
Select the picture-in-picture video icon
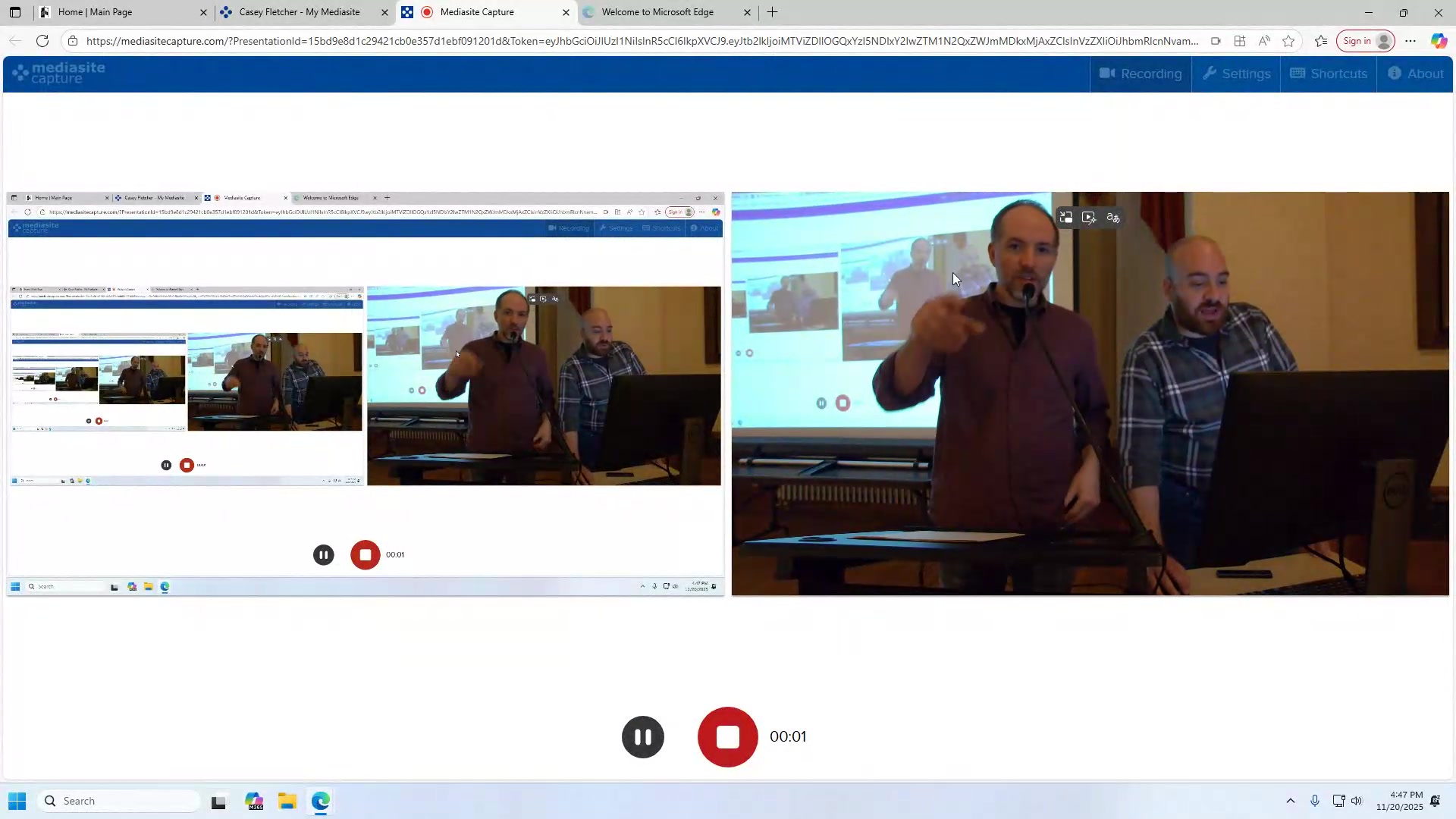point(1065,218)
